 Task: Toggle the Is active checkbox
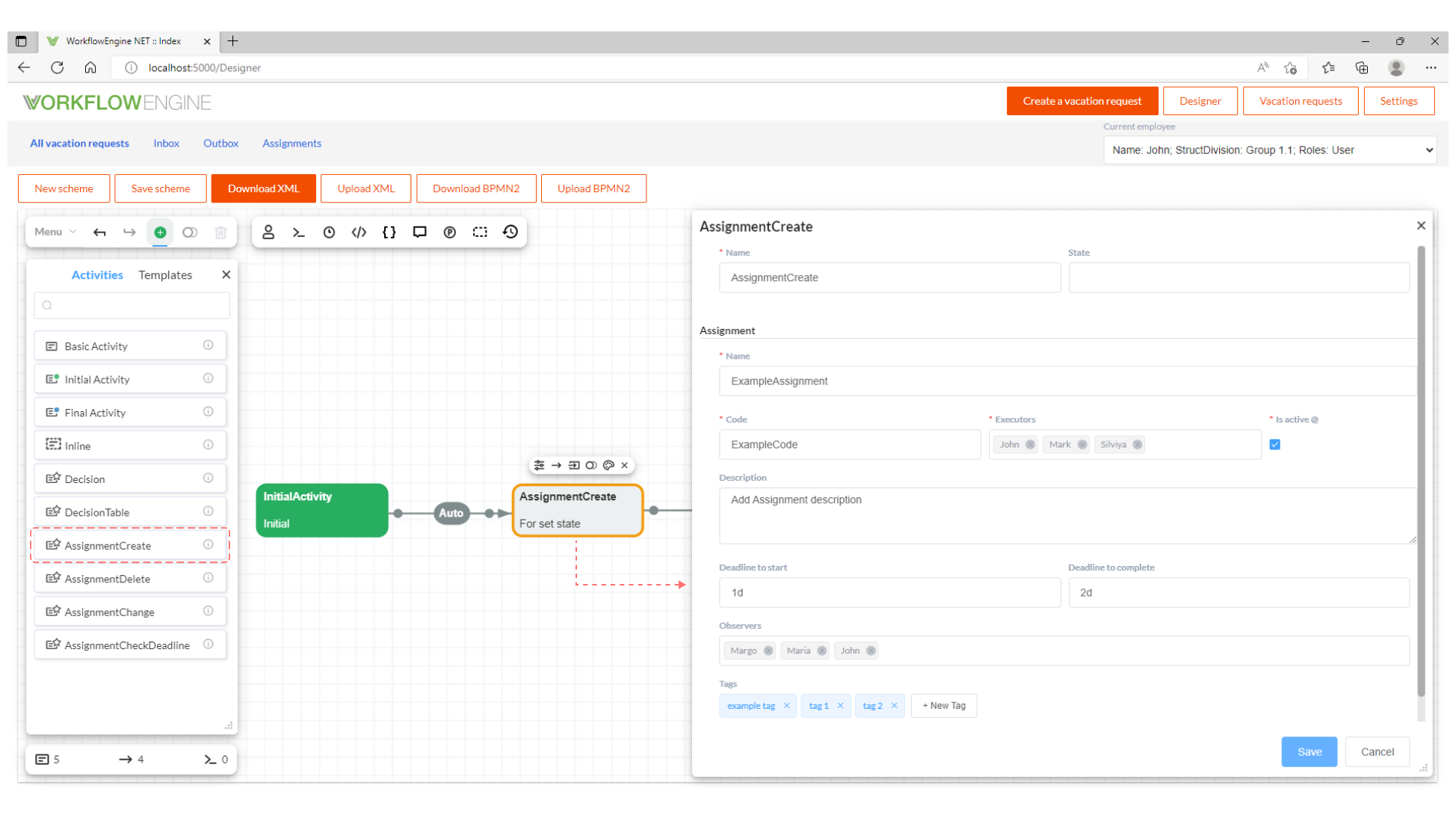(1275, 445)
